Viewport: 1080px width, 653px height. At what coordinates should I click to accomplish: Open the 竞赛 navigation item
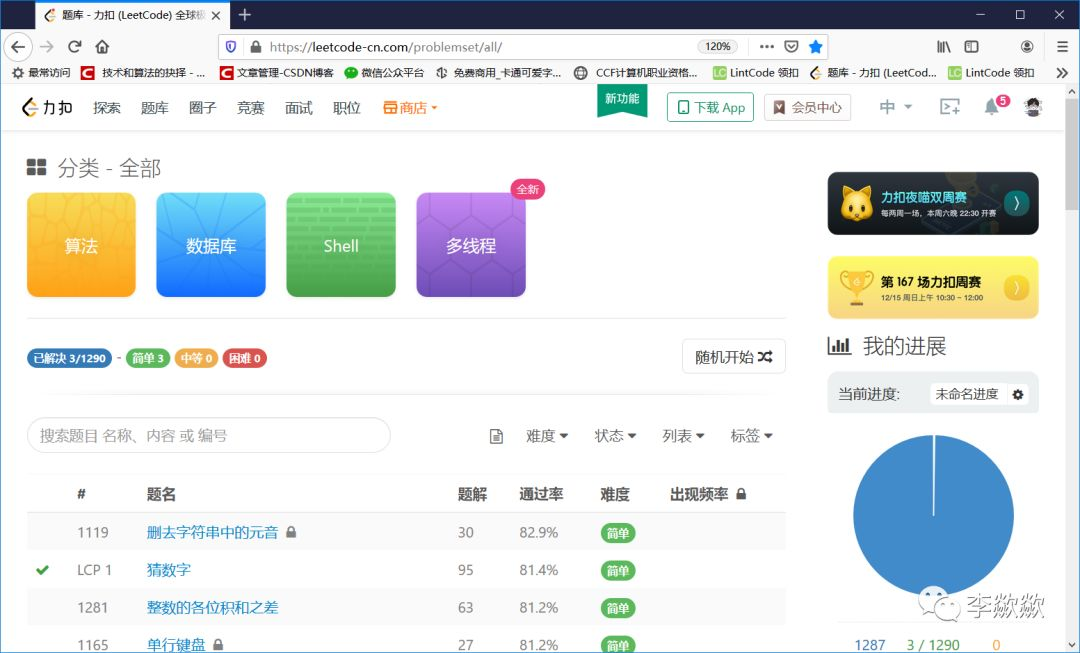click(251, 107)
